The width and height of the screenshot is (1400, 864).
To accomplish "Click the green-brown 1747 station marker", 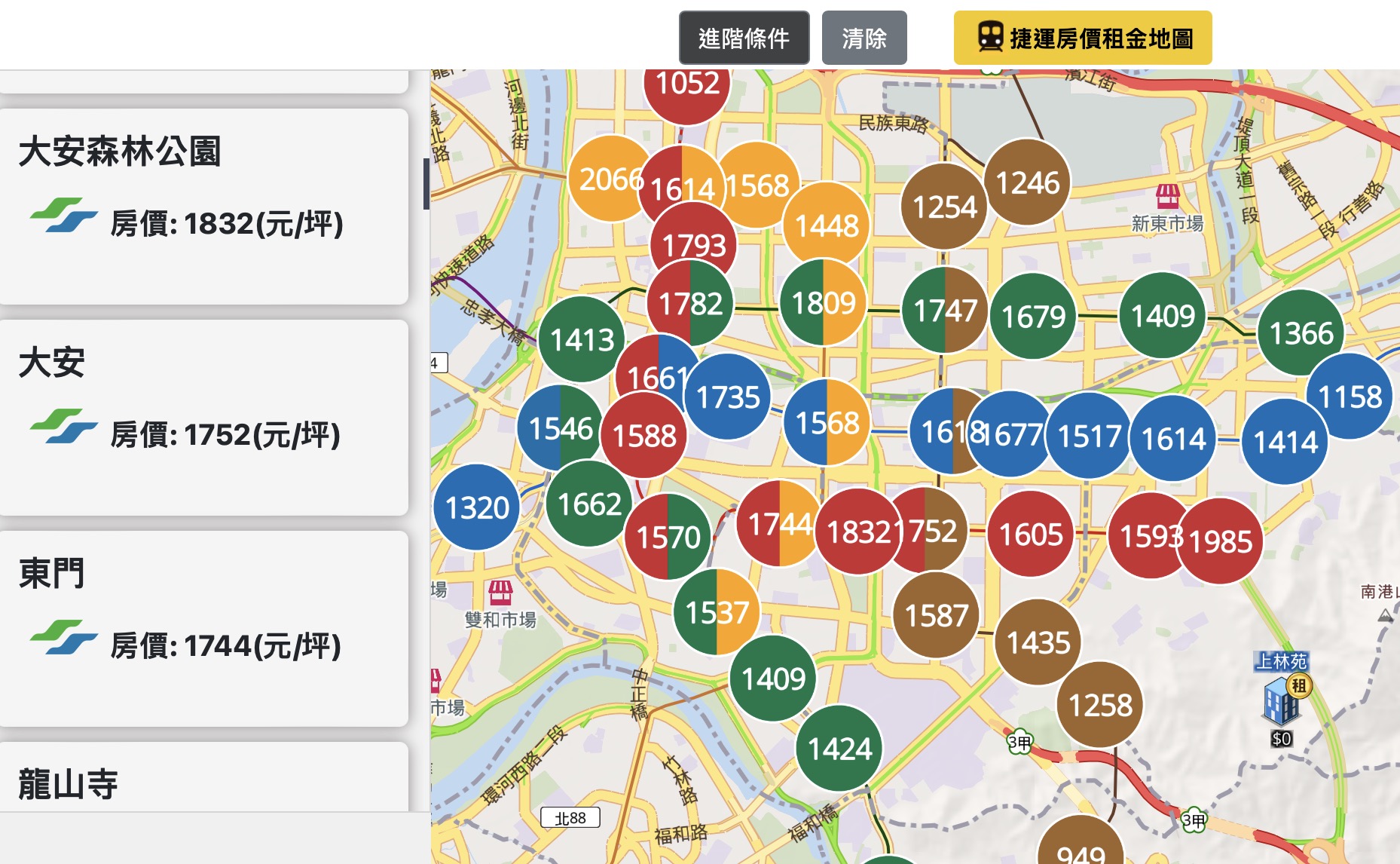I will click(945, 310).
